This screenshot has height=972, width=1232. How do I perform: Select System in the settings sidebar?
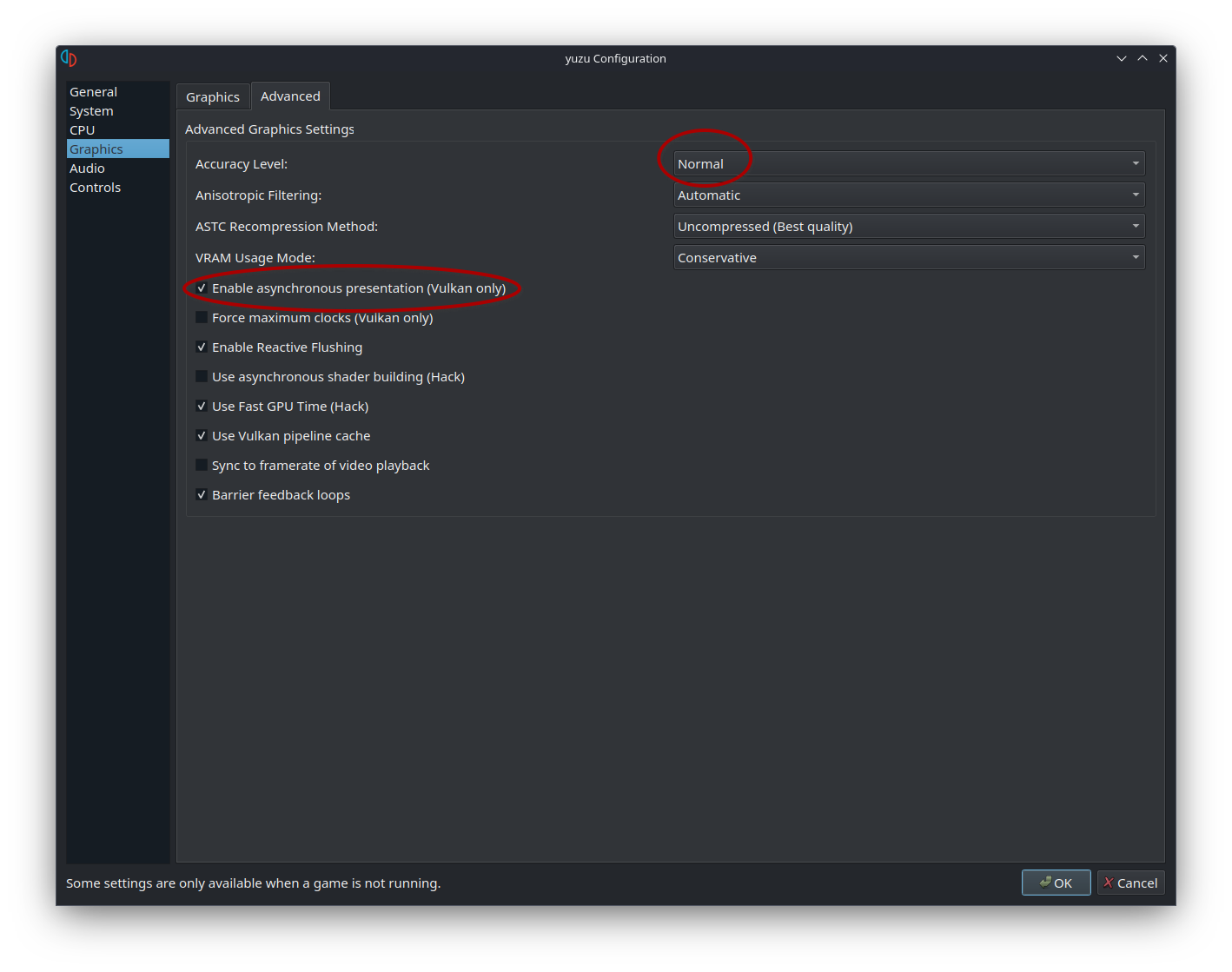[118, 111]
